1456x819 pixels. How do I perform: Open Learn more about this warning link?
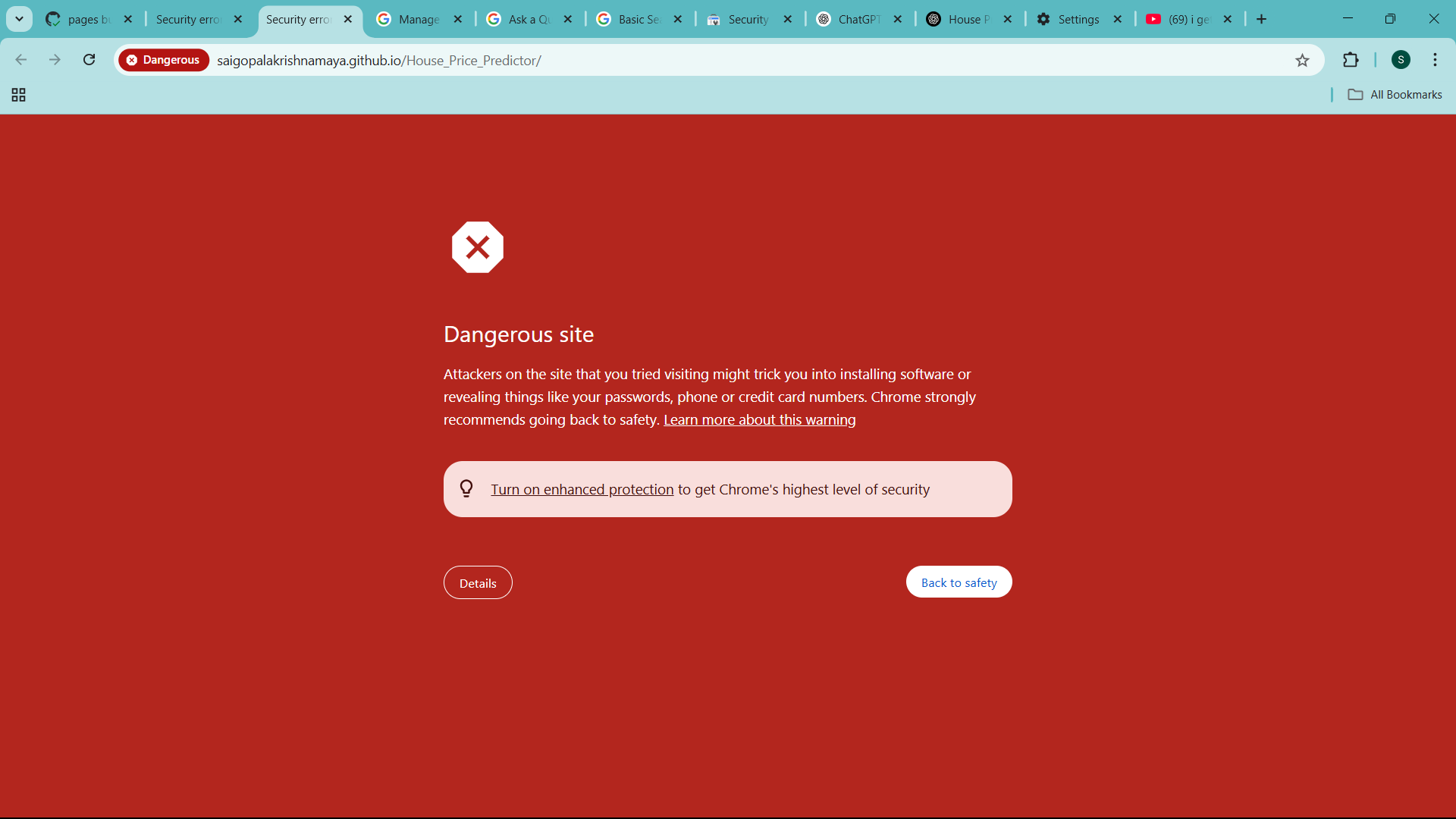pyautogui.click(x=759, y=419)
